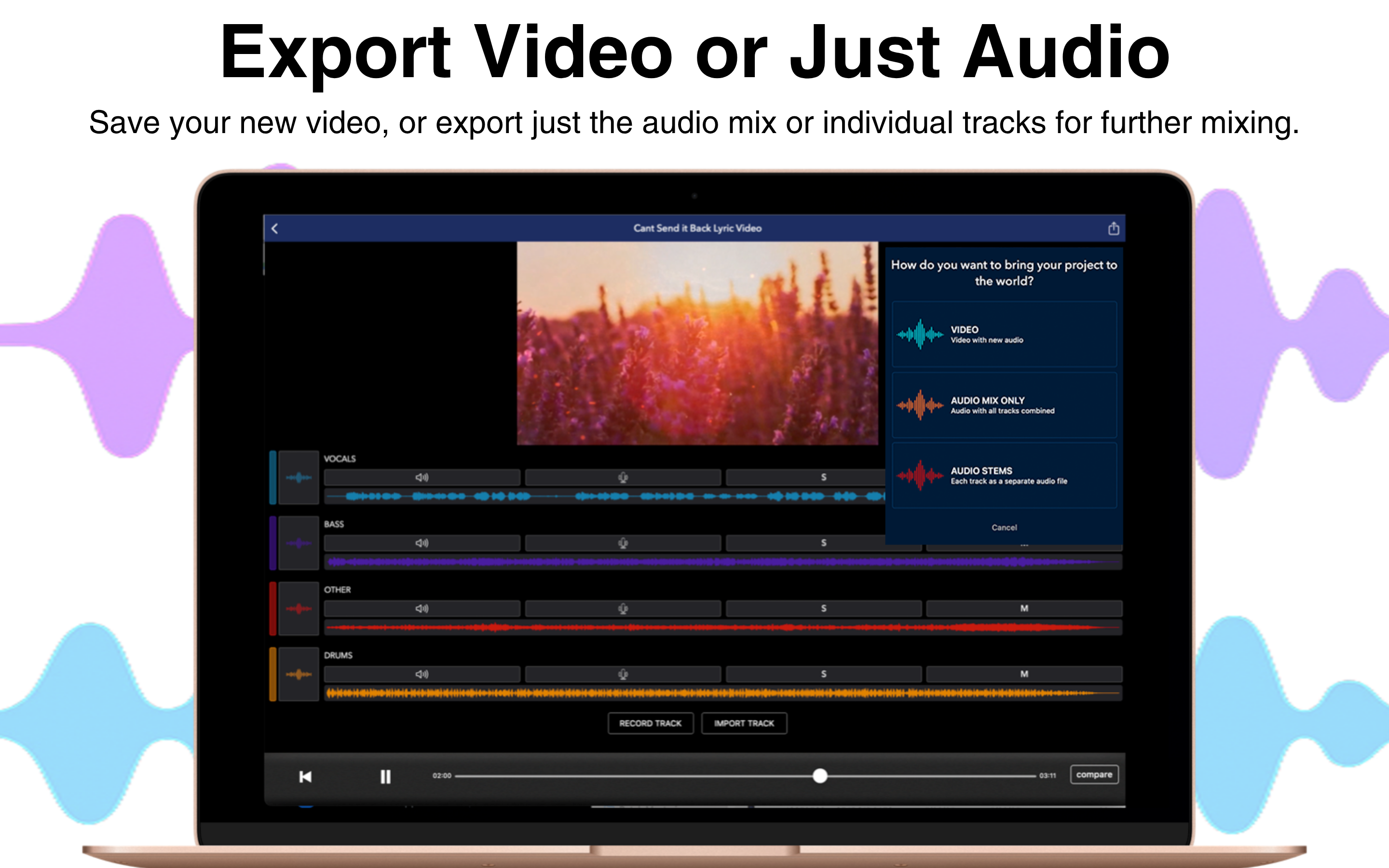The image size is (1389, 868).
Task: Open the share/export icon in header
Action: tap(1113, 229)
